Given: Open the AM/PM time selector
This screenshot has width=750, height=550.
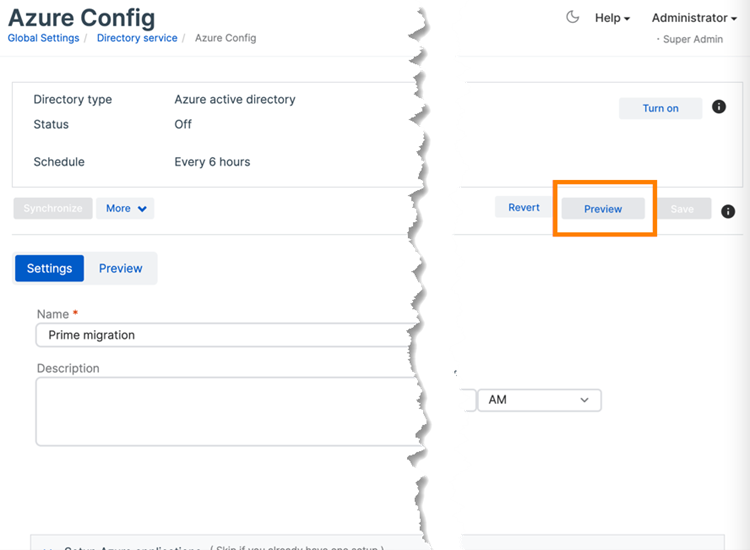Looking at the screenshot, I should [x=539, y=400].
